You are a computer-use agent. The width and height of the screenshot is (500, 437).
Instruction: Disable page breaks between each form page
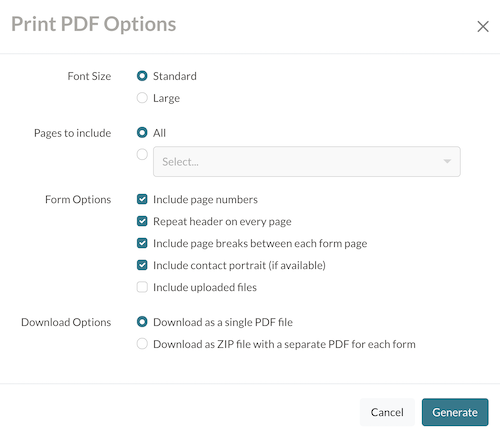142,243
